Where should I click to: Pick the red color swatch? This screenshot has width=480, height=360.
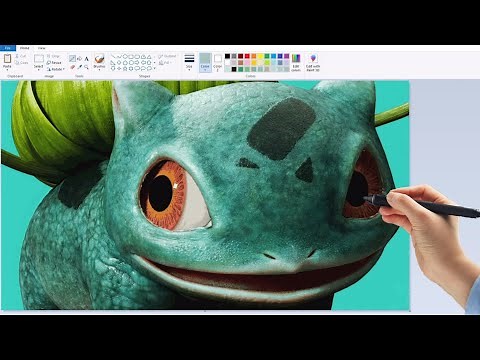pos(247,56)
